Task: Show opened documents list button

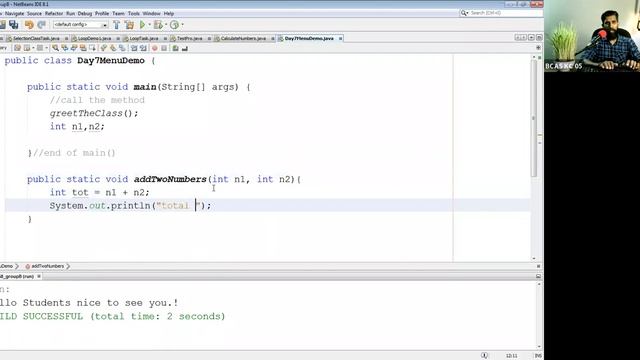Action: pos(531,38)
